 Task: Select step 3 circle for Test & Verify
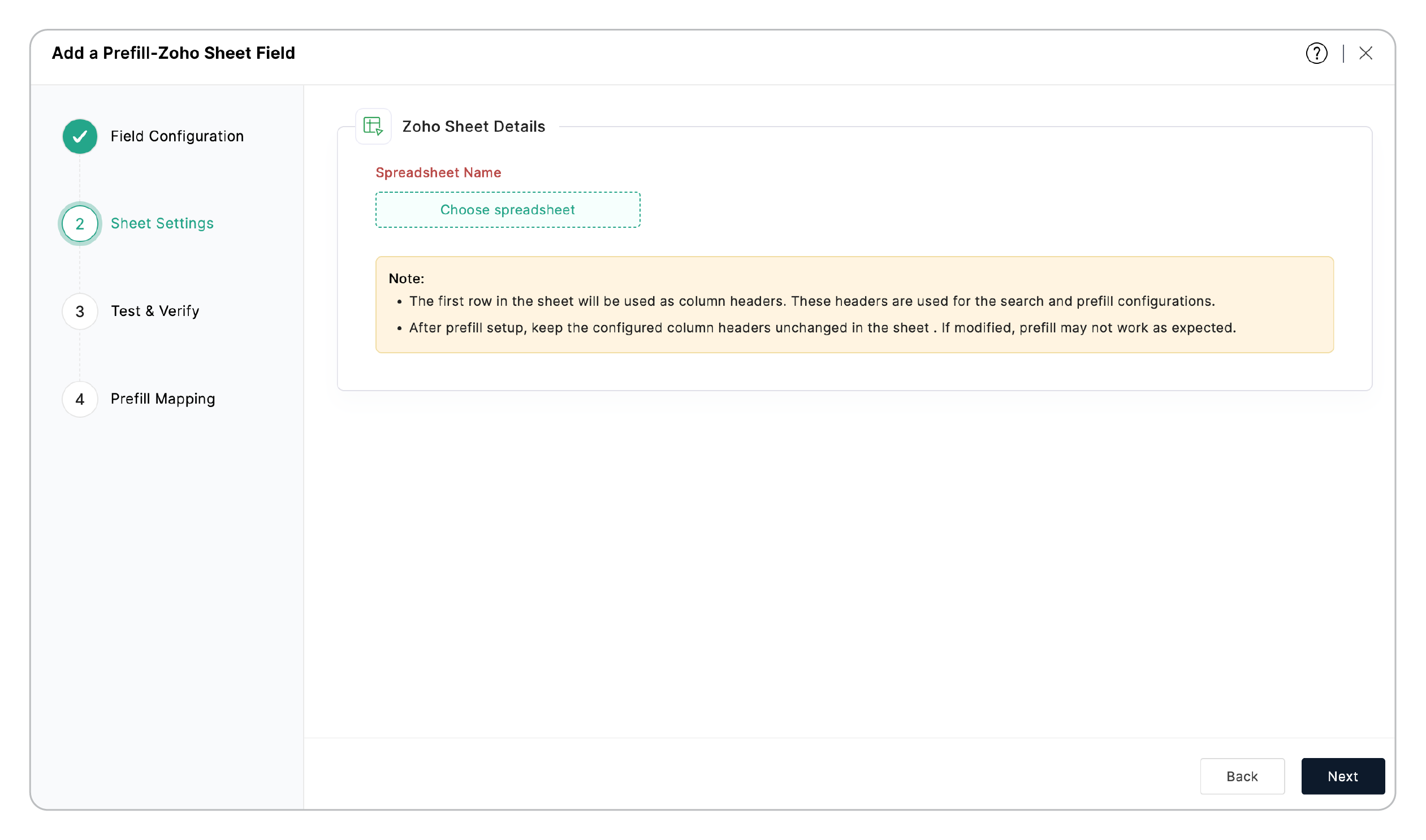click(80, 311)
